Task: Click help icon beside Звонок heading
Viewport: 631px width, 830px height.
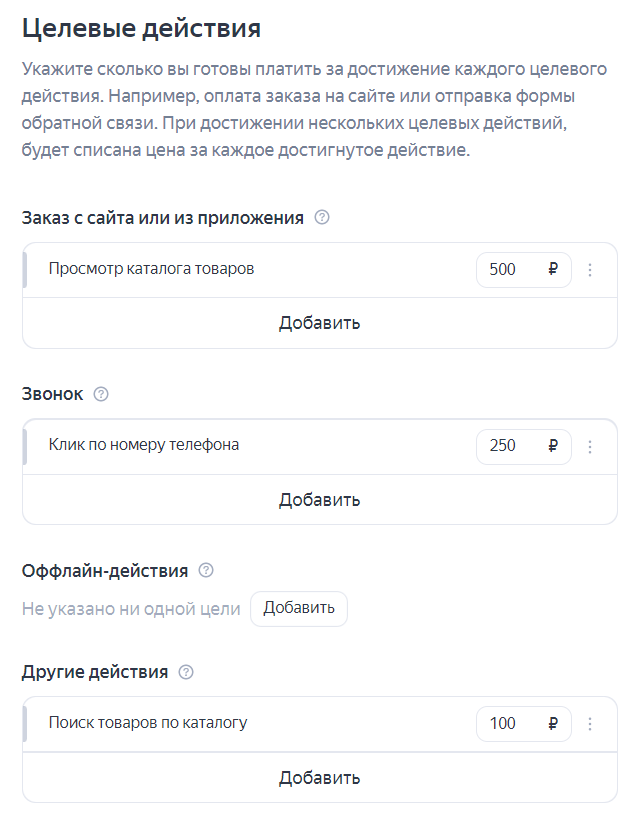Action: coord(100,394)
